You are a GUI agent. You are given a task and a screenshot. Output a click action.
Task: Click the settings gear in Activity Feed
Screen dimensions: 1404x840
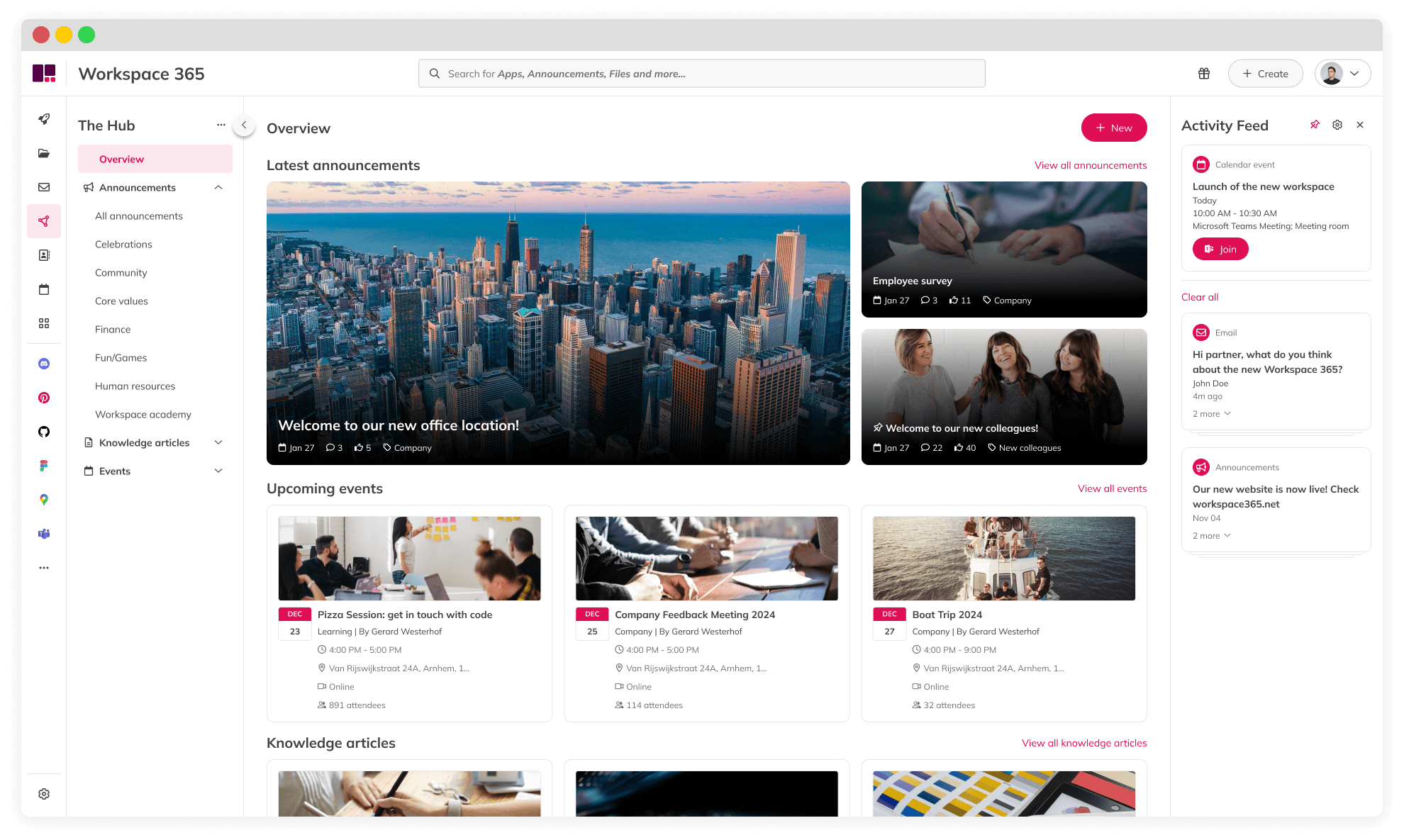1337,125
